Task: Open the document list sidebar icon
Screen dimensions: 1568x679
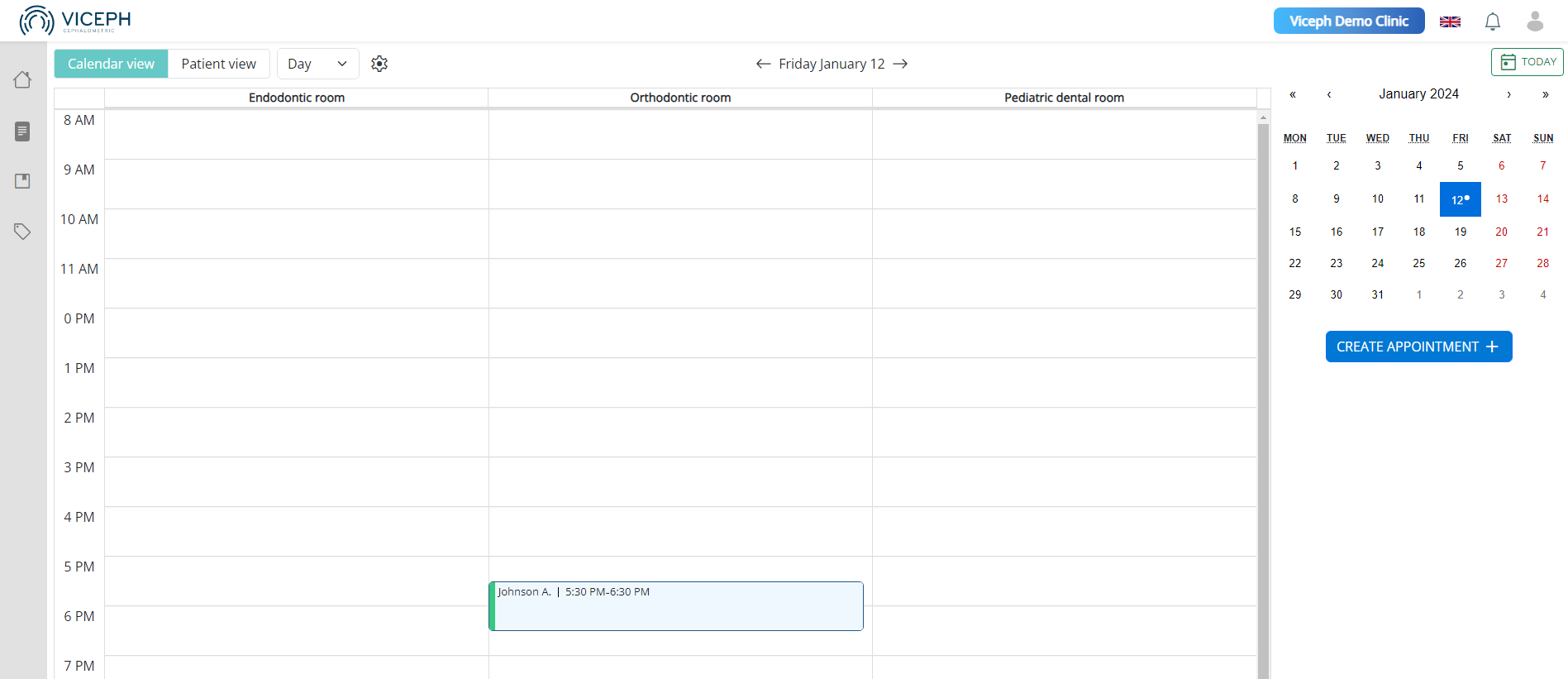Action: 22,131
